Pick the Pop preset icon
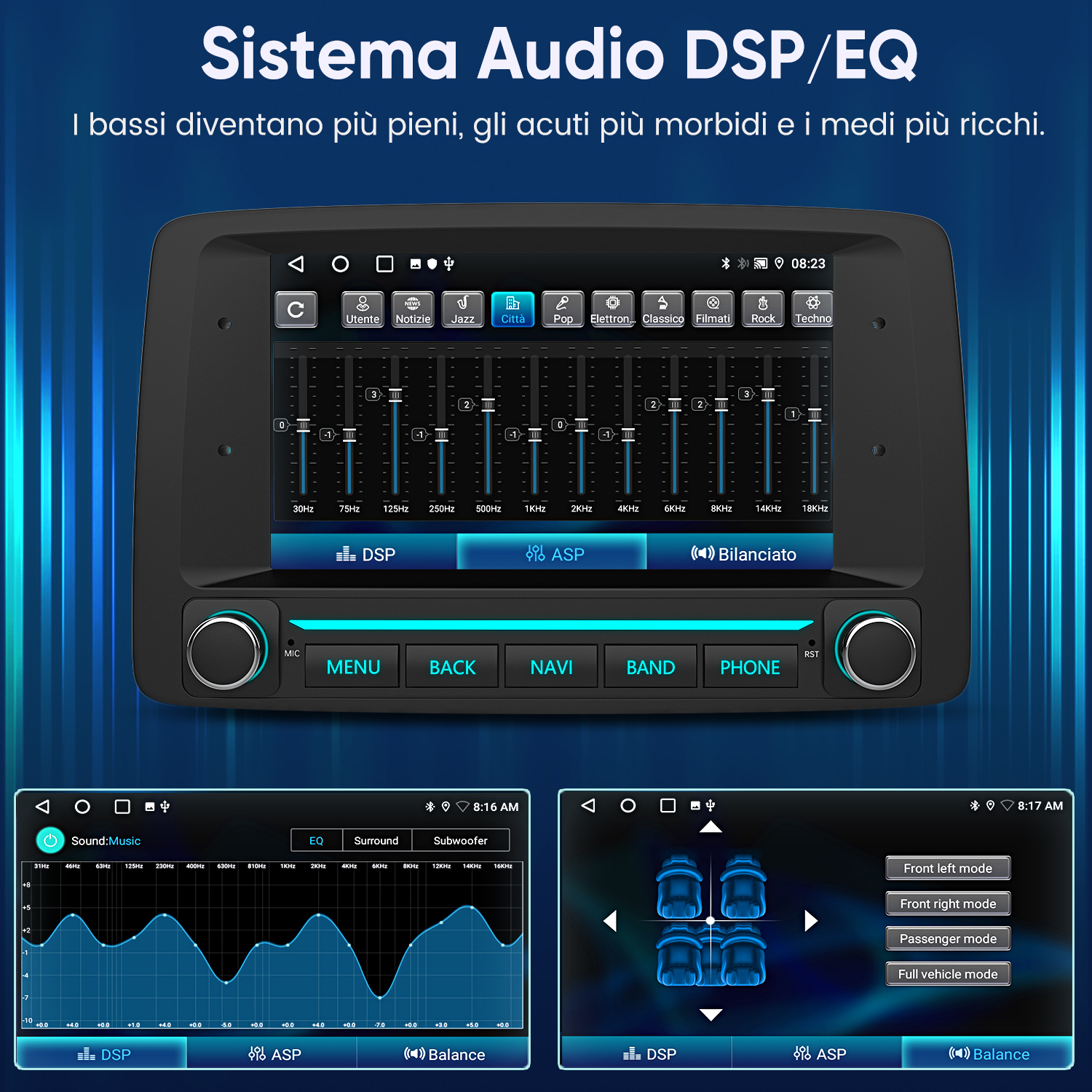The height and width of the screenshot is (1092, 1092). tap(563, 309)
